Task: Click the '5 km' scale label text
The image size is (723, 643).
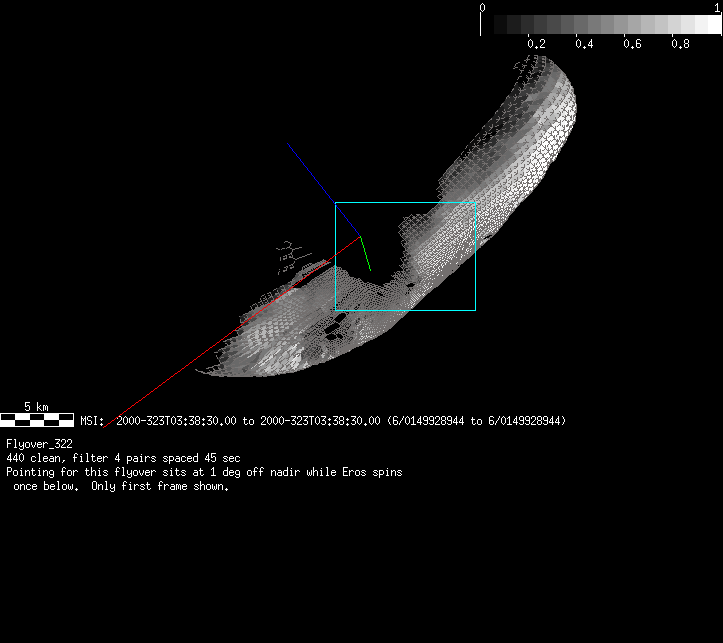Action: point(36,407)
